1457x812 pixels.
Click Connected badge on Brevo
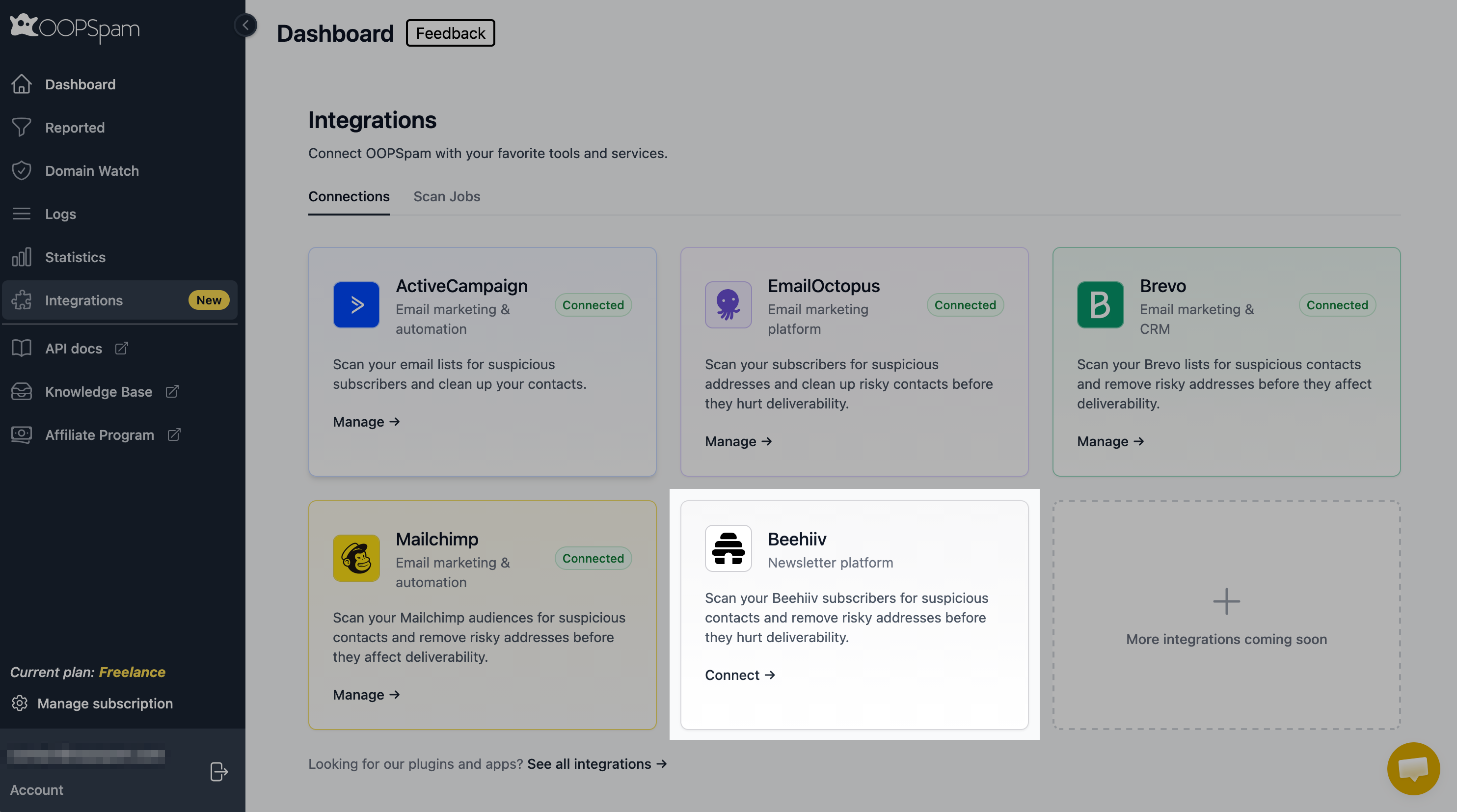click(1337, 305)
